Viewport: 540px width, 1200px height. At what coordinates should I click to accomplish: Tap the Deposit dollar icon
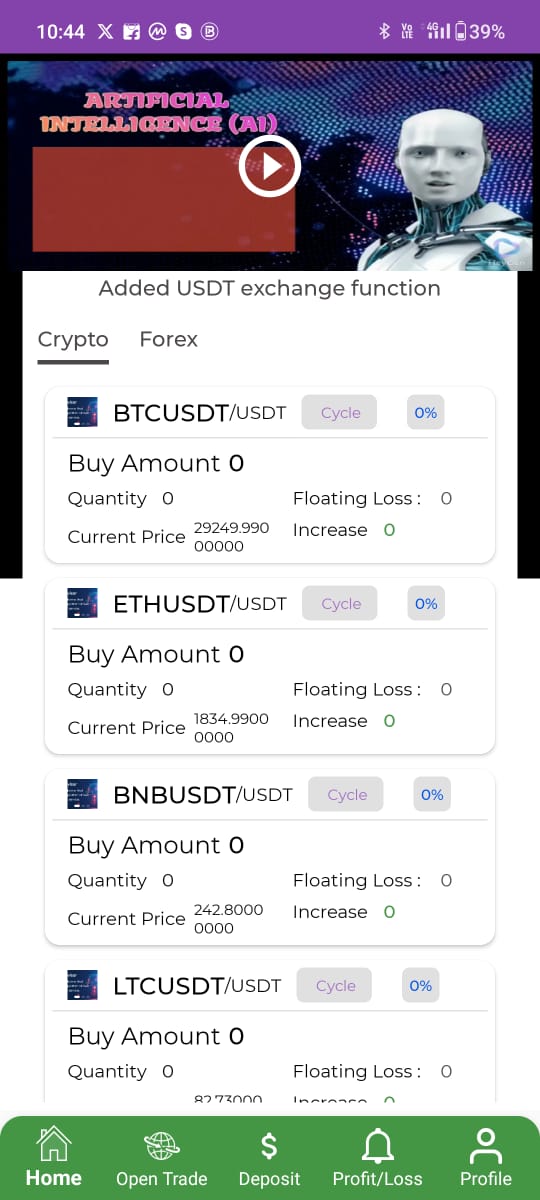tap(269, 1145)
